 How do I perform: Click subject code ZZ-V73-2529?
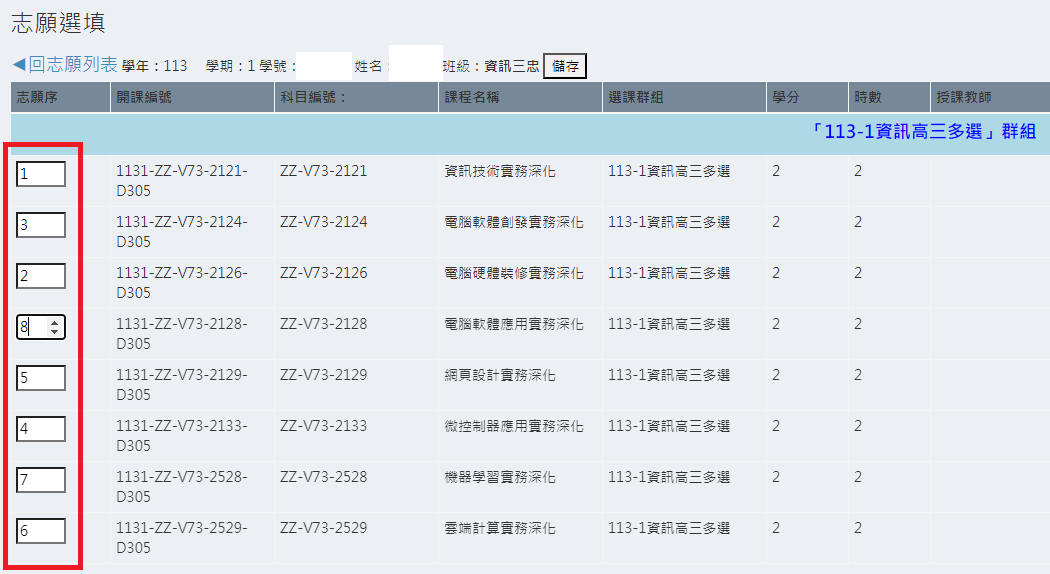pyautogui.click(x=323, y=528)
